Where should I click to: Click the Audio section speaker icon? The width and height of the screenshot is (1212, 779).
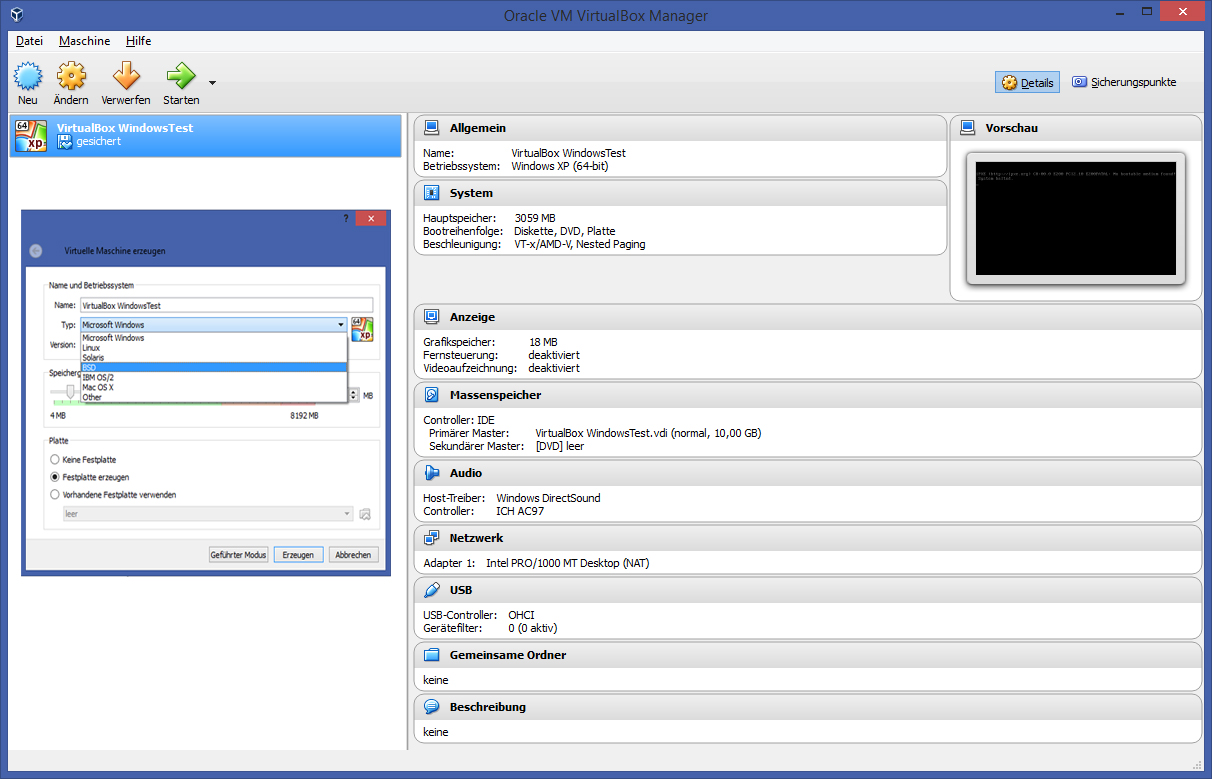click(x=431, y=473)
